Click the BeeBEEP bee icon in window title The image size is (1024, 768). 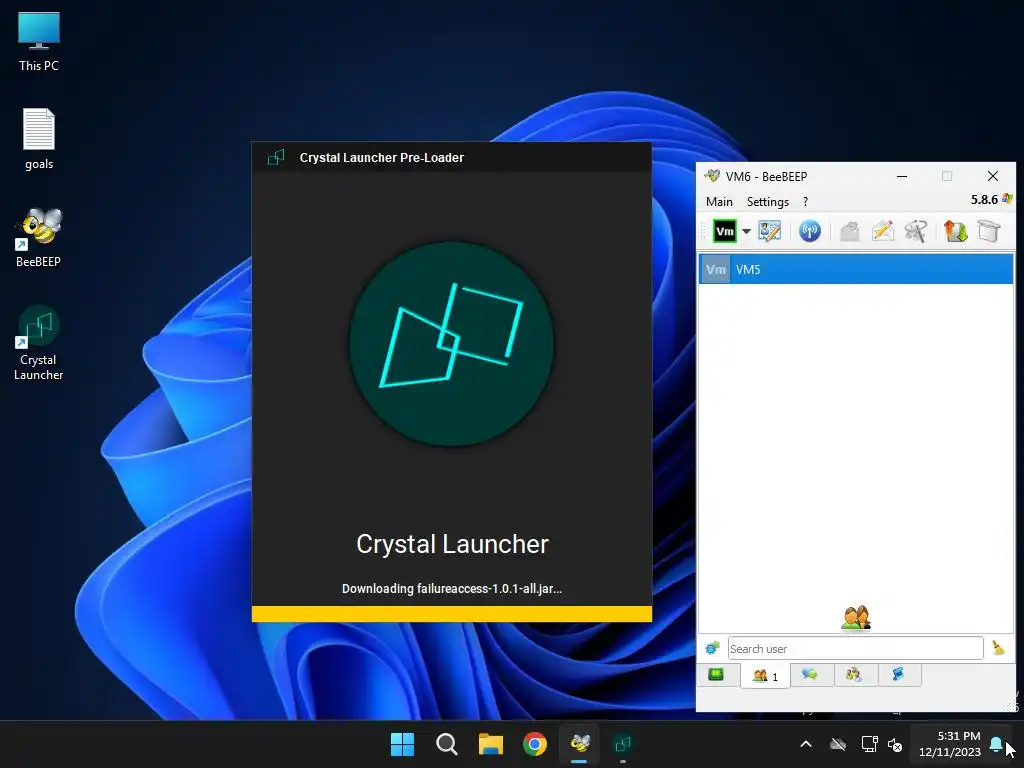tap(712, 176)
